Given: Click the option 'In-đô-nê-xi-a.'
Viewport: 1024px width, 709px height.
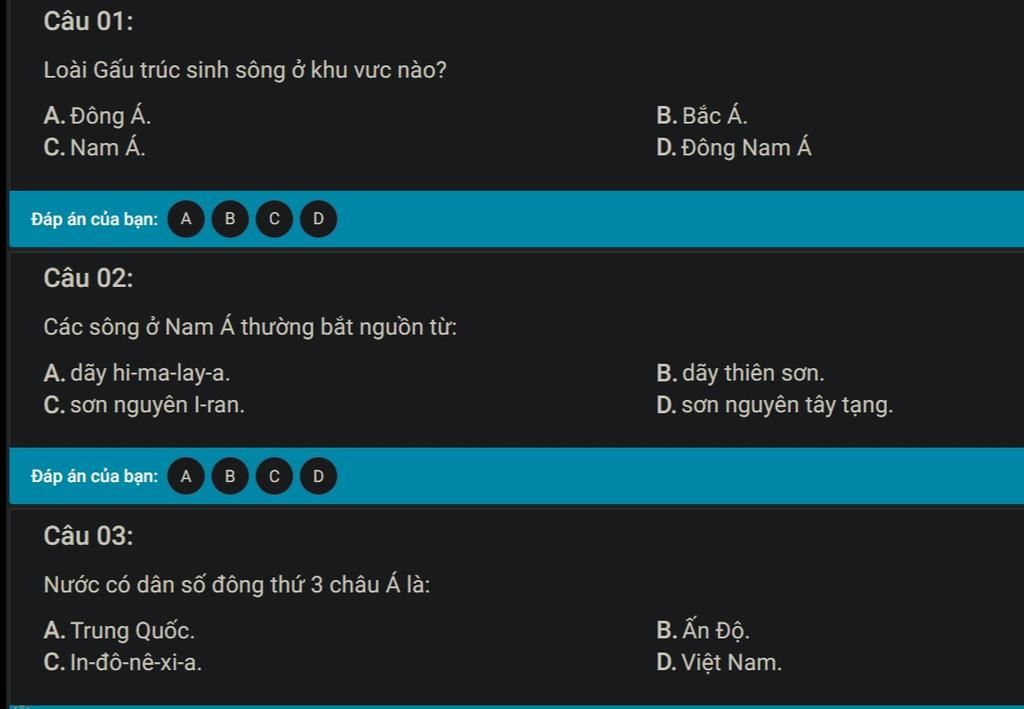Looking at the screenshot, I should (136, 663).
